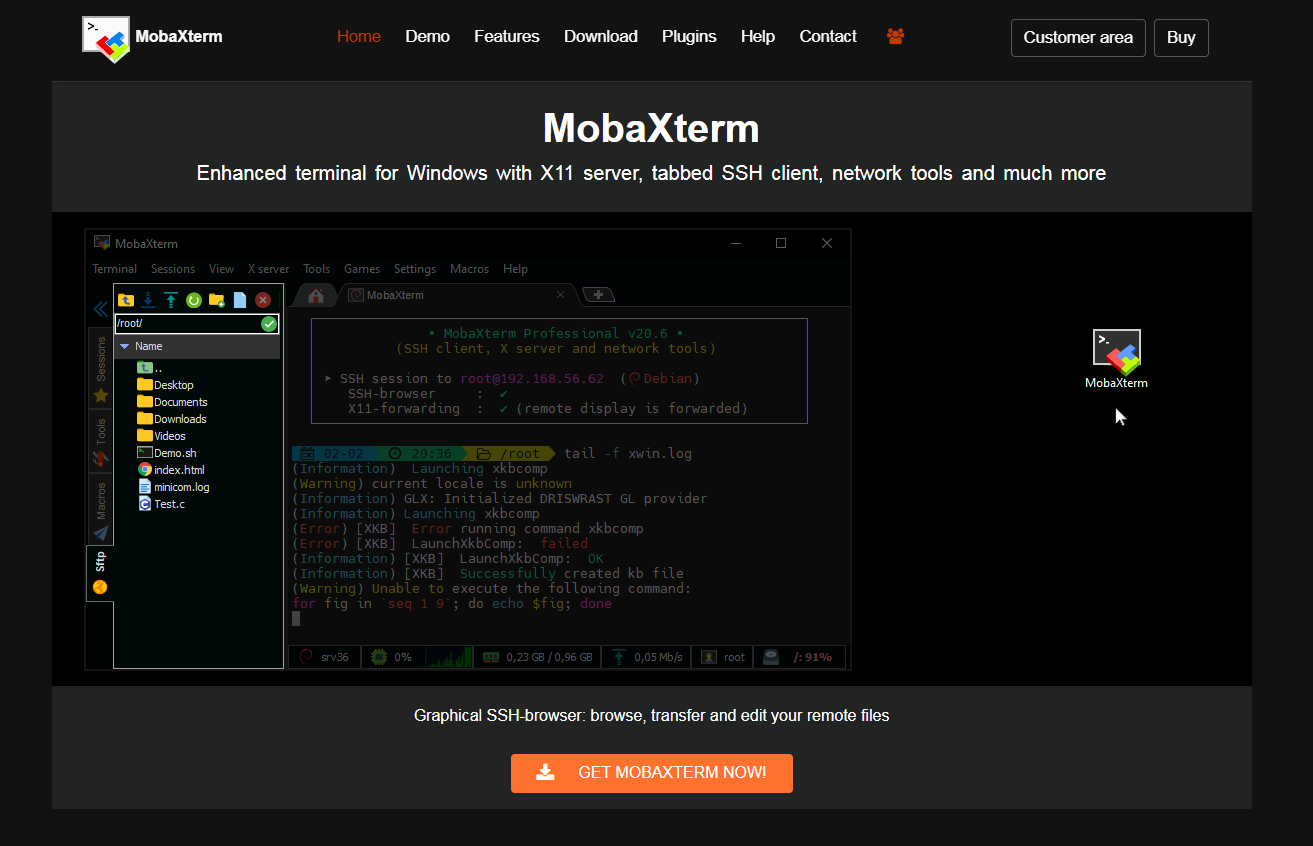The height and width of the screenshot is (846, 1313).
Task: Click the RAM memory icon in status bar
Action: click(491, 657)
